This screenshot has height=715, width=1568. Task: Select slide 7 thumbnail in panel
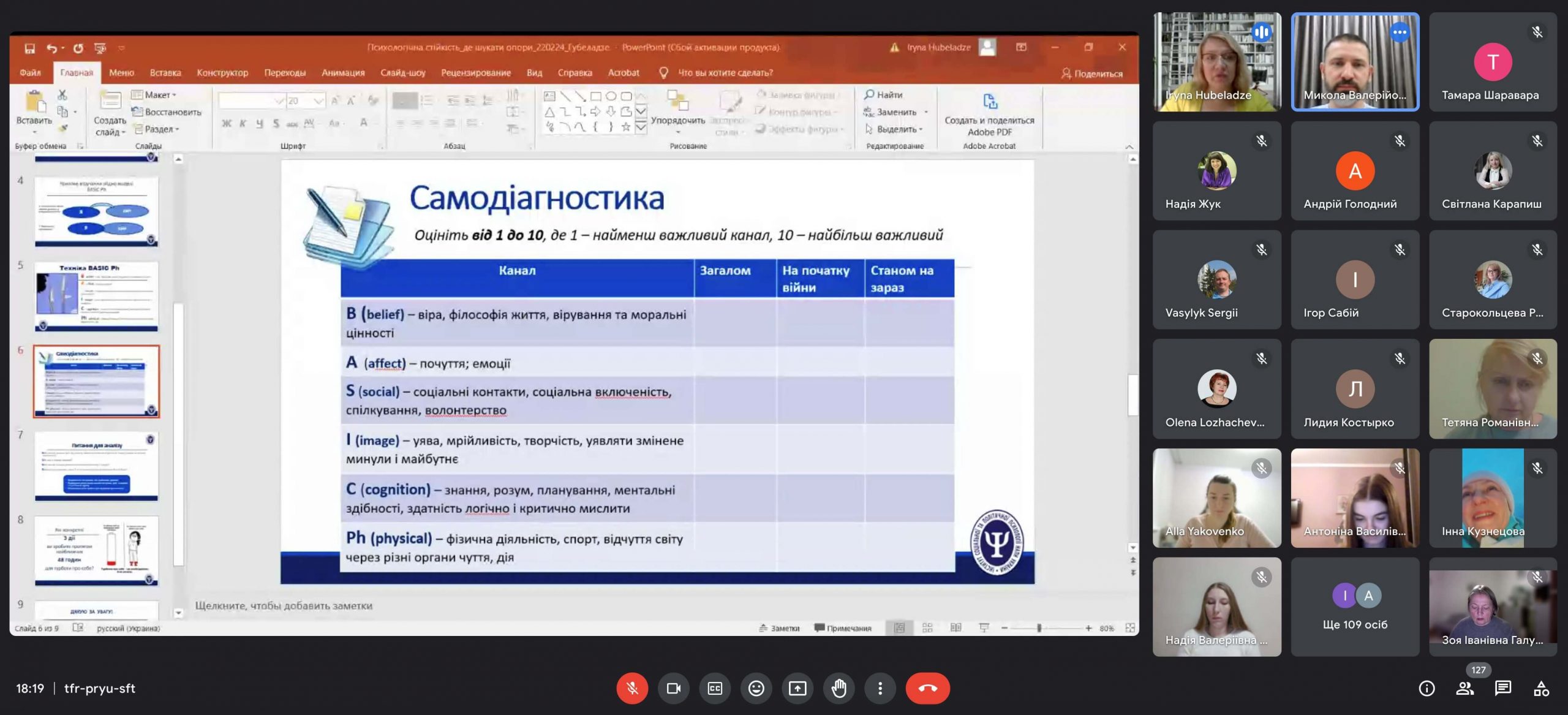point(96,467)
